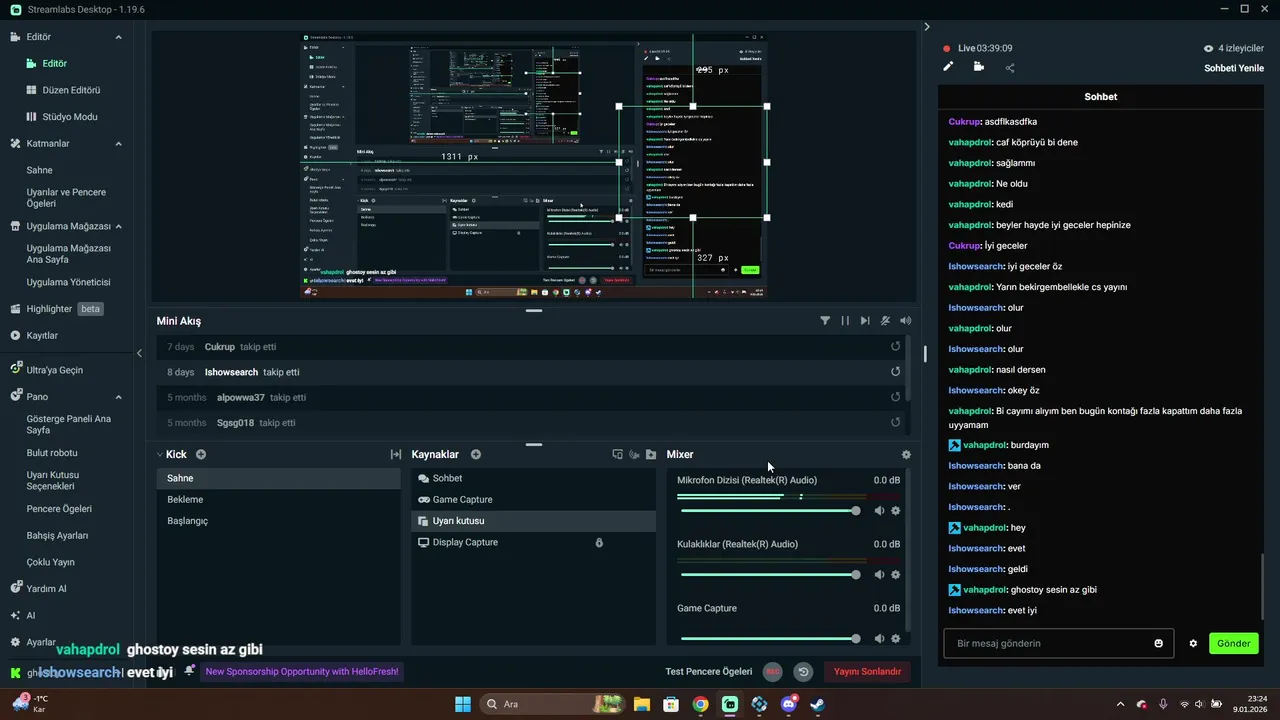Collapse the chat panel with top arrow
Image resolution: width=1280 pixels, height=720 pixels.
tap(927, 26)
